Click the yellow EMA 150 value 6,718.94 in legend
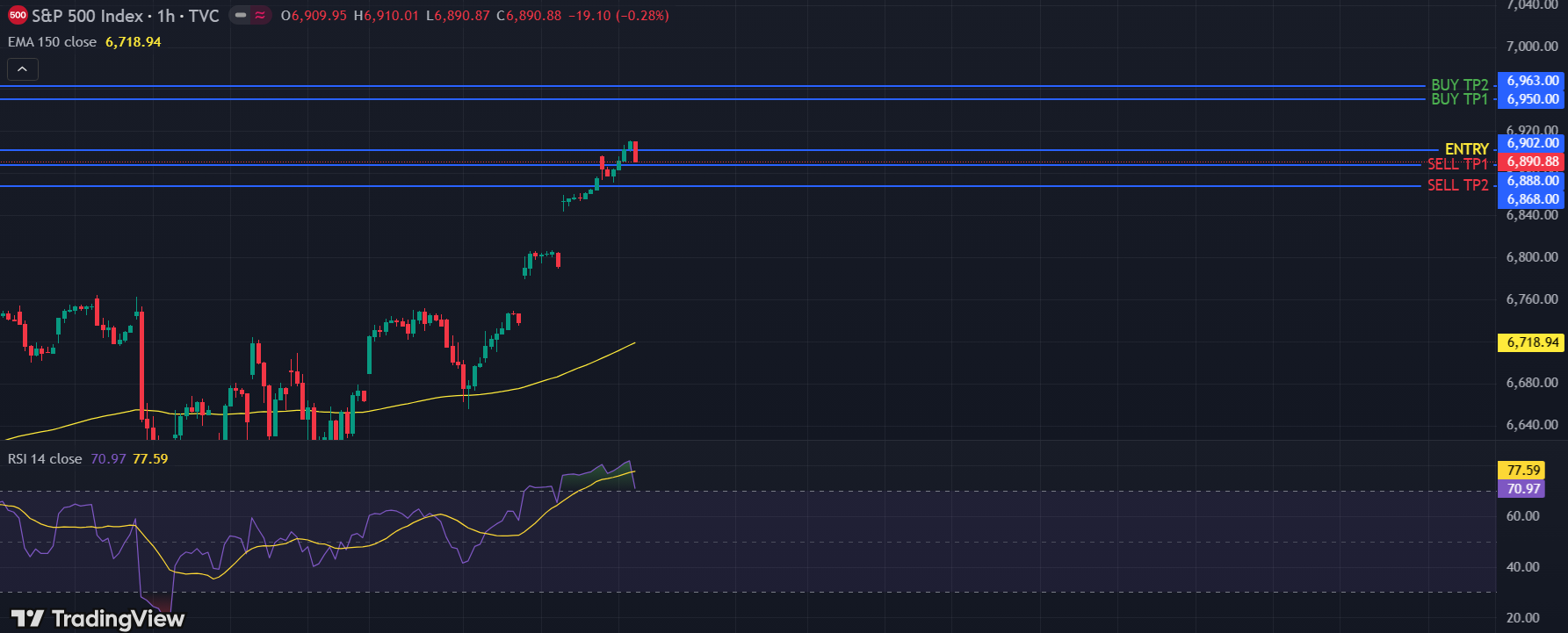Viewport: 1568px width, 633px height. coord(134,42)
